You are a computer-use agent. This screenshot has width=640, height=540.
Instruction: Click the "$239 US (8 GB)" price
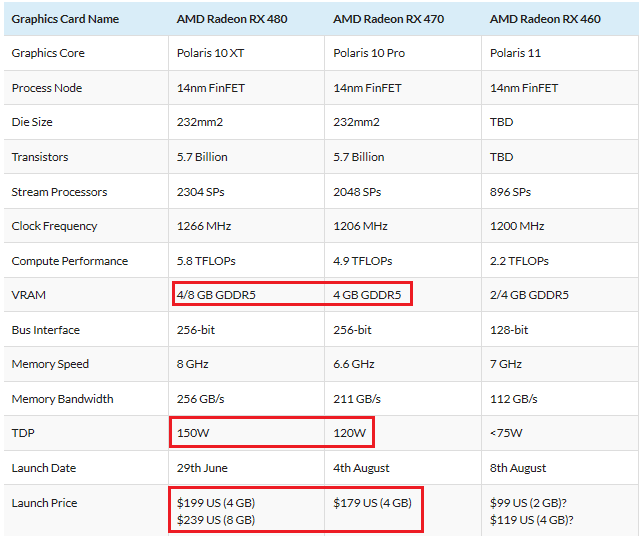coord(216,520)
